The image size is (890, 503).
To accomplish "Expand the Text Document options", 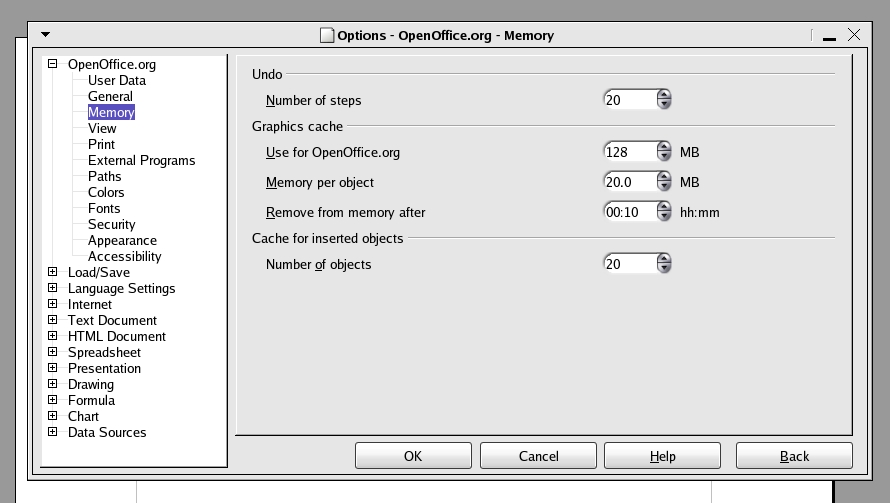I will point(53,320).
